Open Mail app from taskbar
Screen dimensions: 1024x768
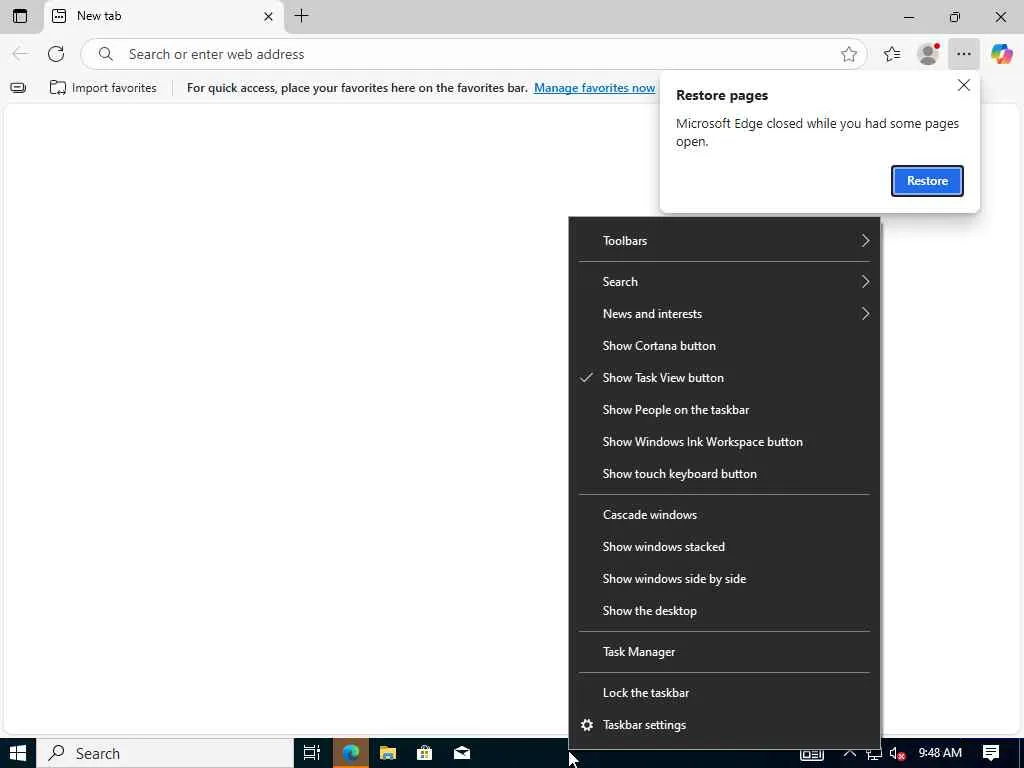pyautogui.click(x=462, y=753)
